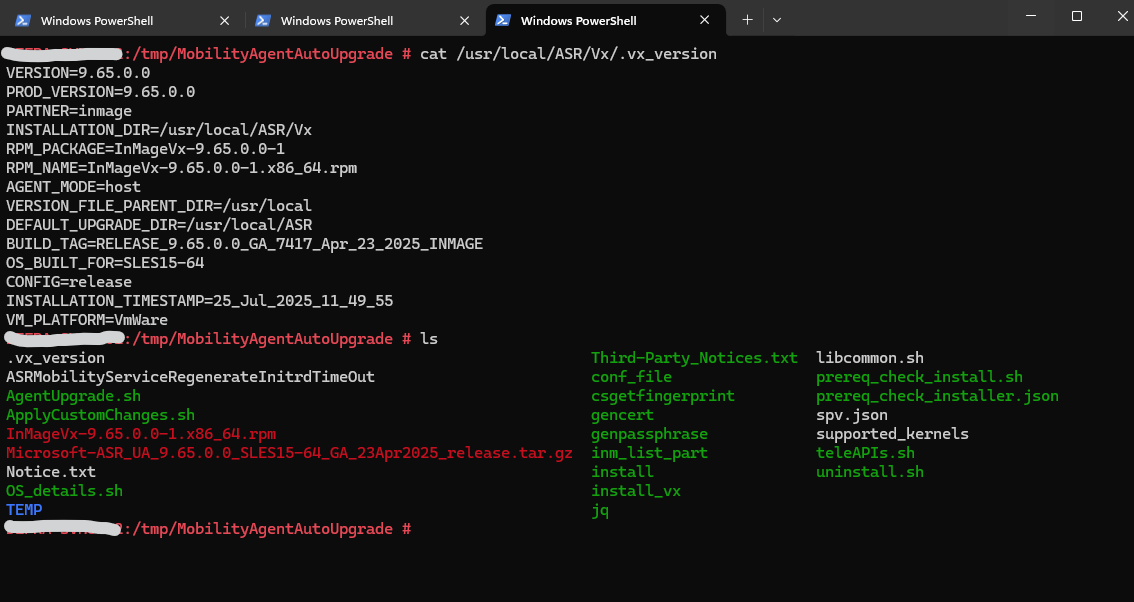
Task: Click gencert file name
Action: 622,415
